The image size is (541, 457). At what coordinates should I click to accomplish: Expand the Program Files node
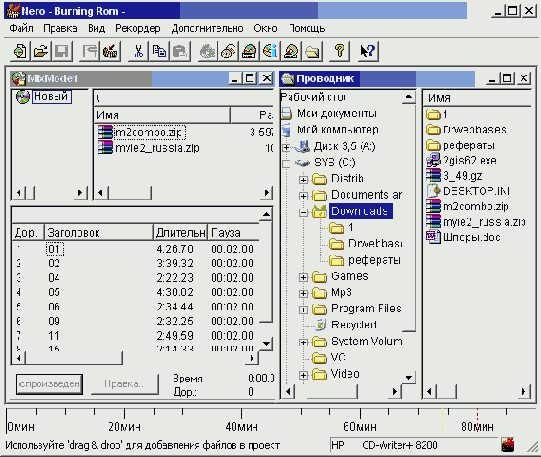click(303, 310)
